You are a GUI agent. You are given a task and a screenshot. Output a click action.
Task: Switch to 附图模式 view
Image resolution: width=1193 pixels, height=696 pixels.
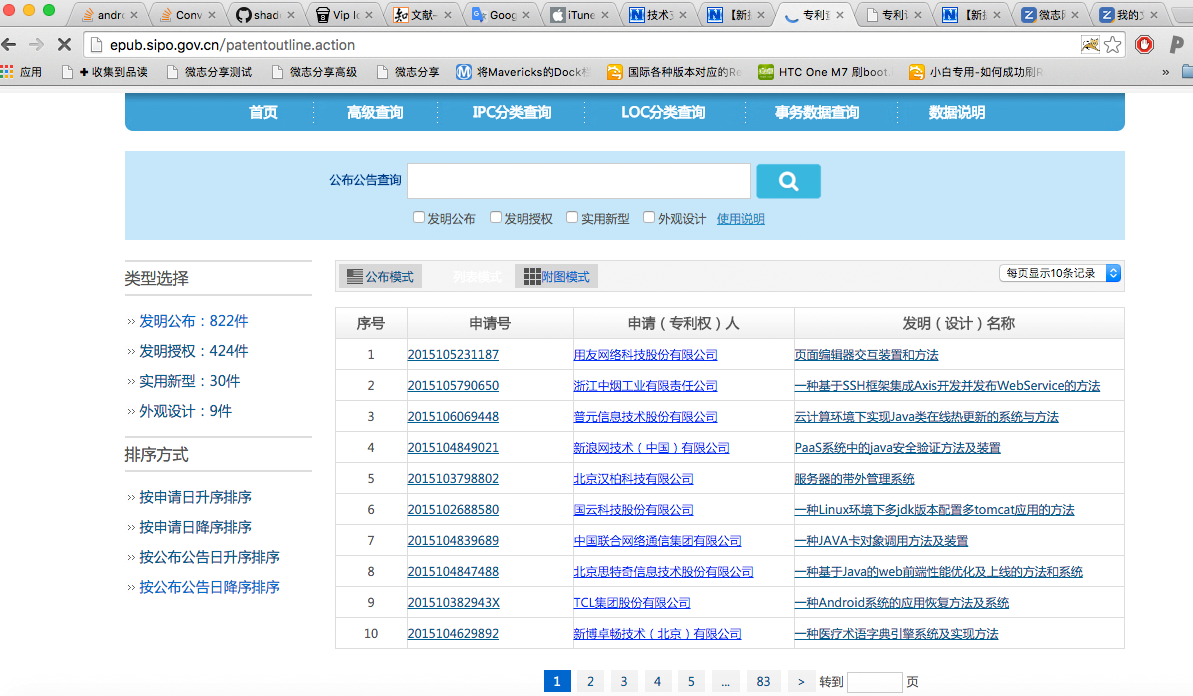pyautogui.click(x=557, y=277)
